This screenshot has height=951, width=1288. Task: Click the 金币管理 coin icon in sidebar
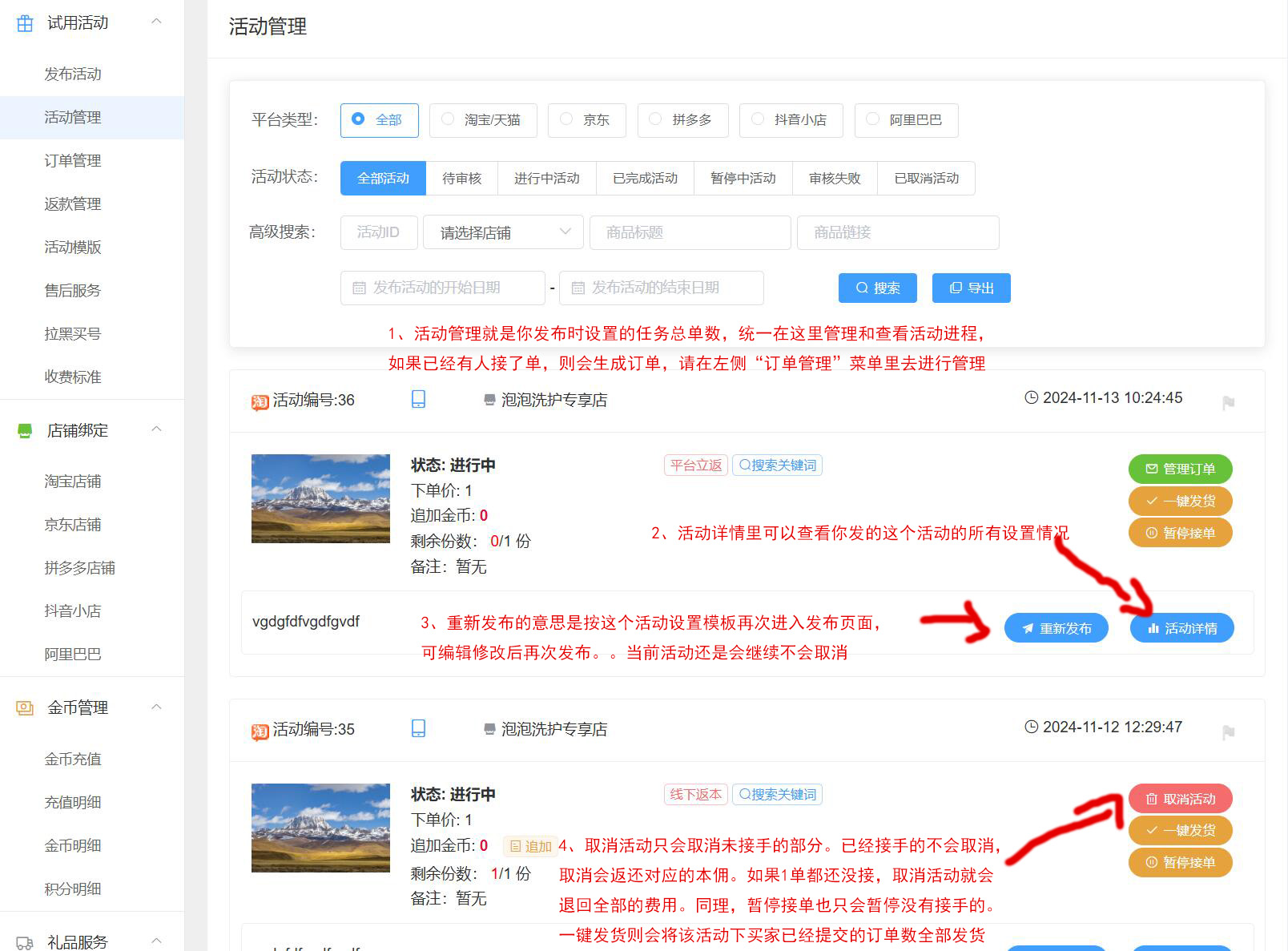[25, 708]
